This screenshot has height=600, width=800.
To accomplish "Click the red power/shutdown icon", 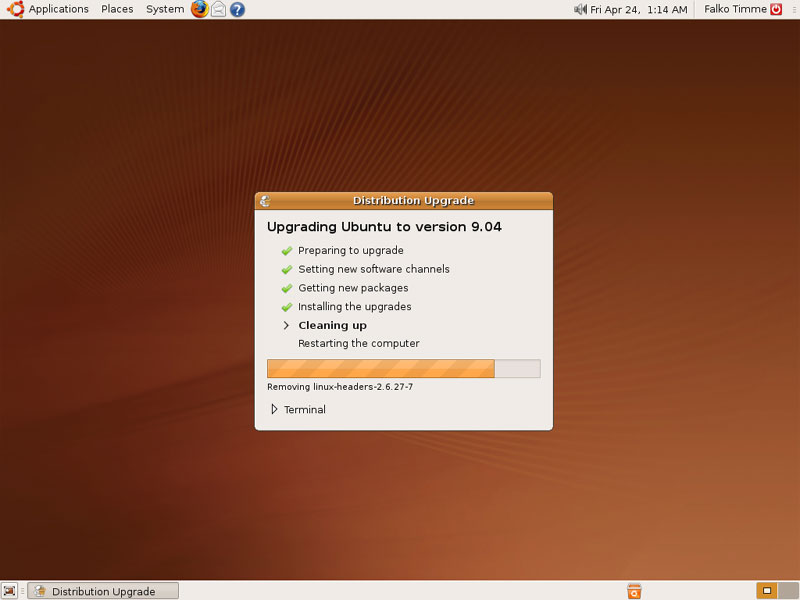I will (776, 9).
